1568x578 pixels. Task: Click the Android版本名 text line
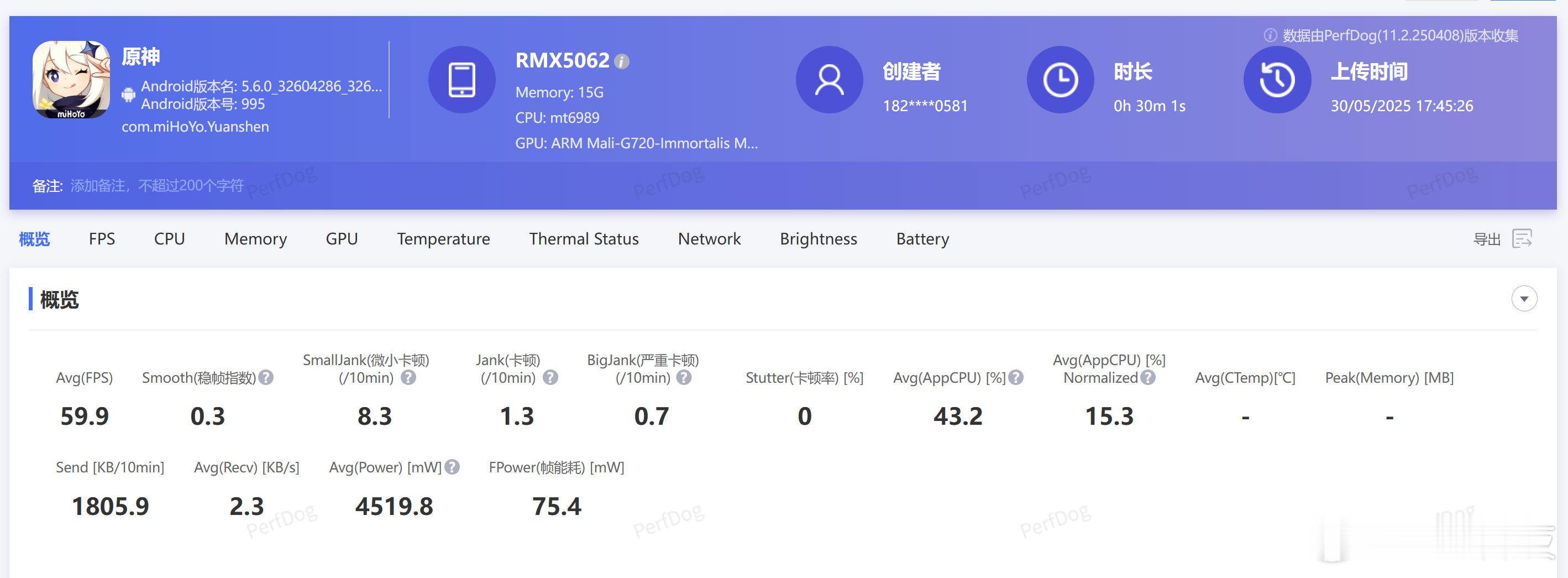click(x=261, y=86)
